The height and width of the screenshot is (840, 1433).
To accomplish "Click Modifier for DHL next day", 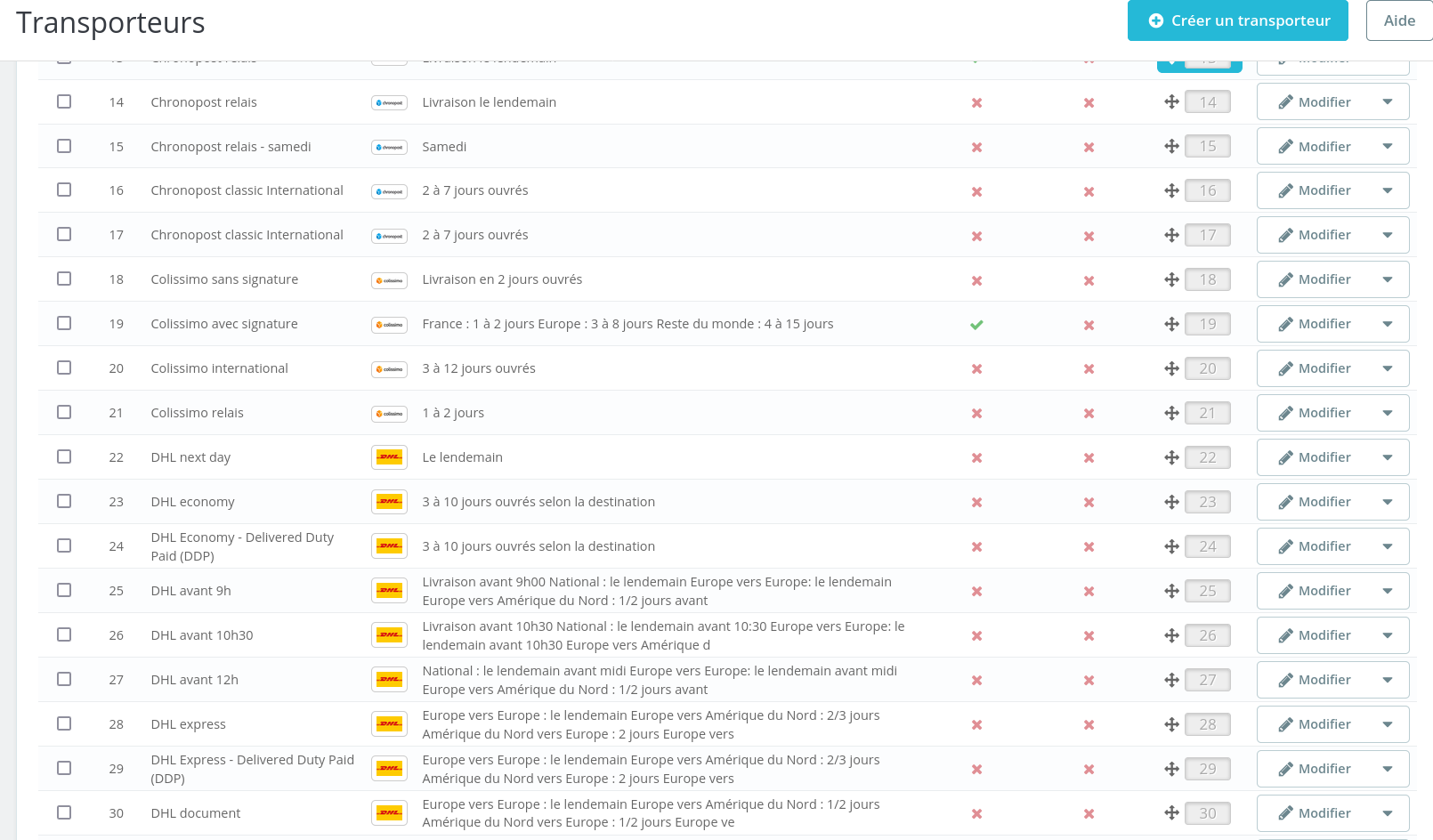I will [1314, 457].
